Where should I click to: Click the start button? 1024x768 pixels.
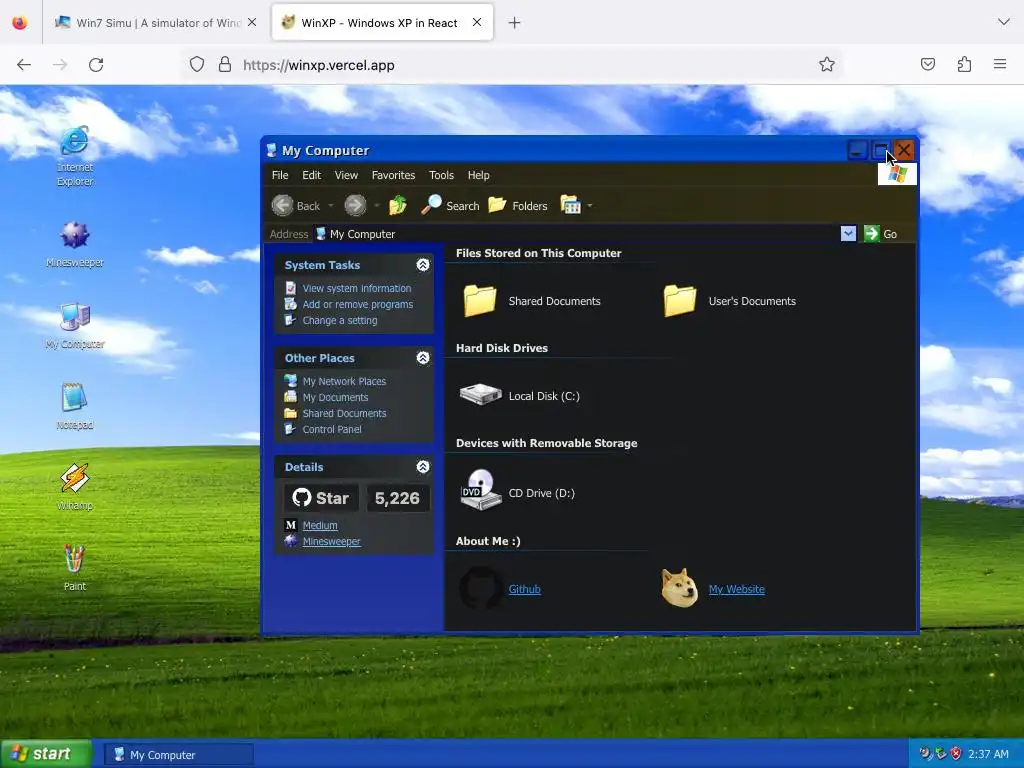[46, 754]
